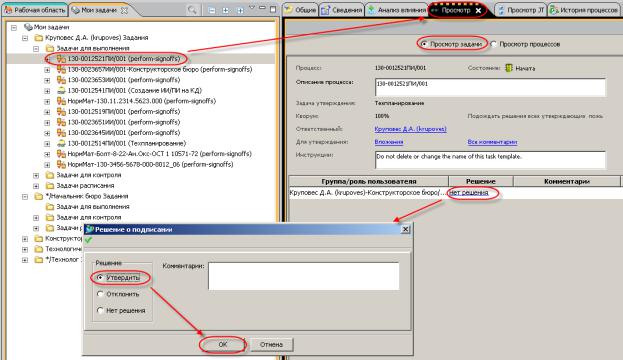Select the Технологич… folder row in tree
623x360 pixels.
(63, 249)
